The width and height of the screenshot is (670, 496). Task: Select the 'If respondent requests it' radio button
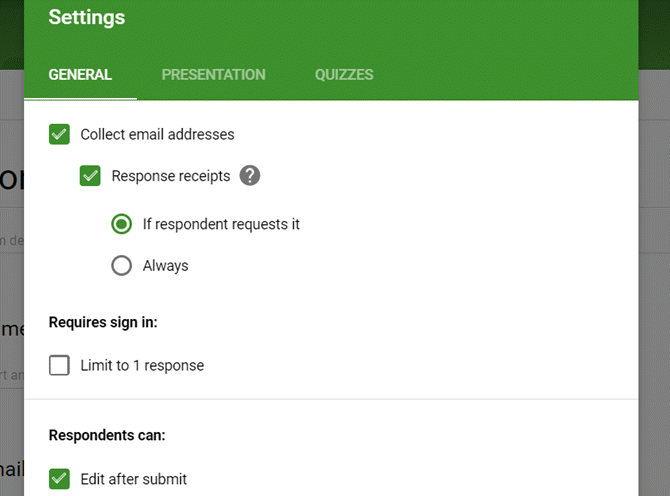121,224
